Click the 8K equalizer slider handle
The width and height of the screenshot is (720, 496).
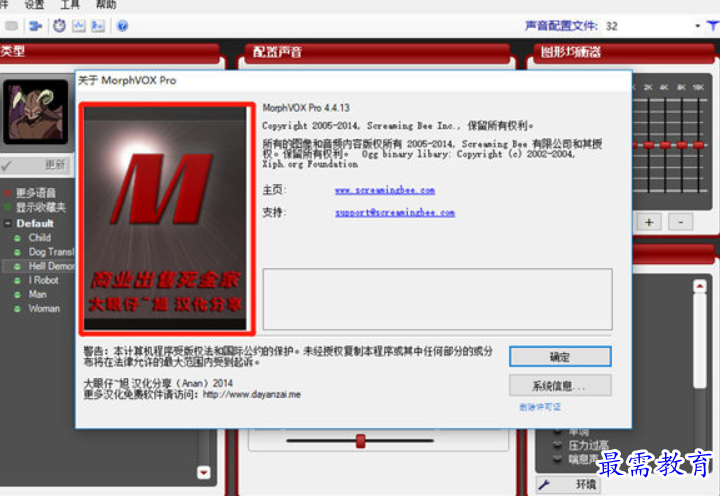682,146
